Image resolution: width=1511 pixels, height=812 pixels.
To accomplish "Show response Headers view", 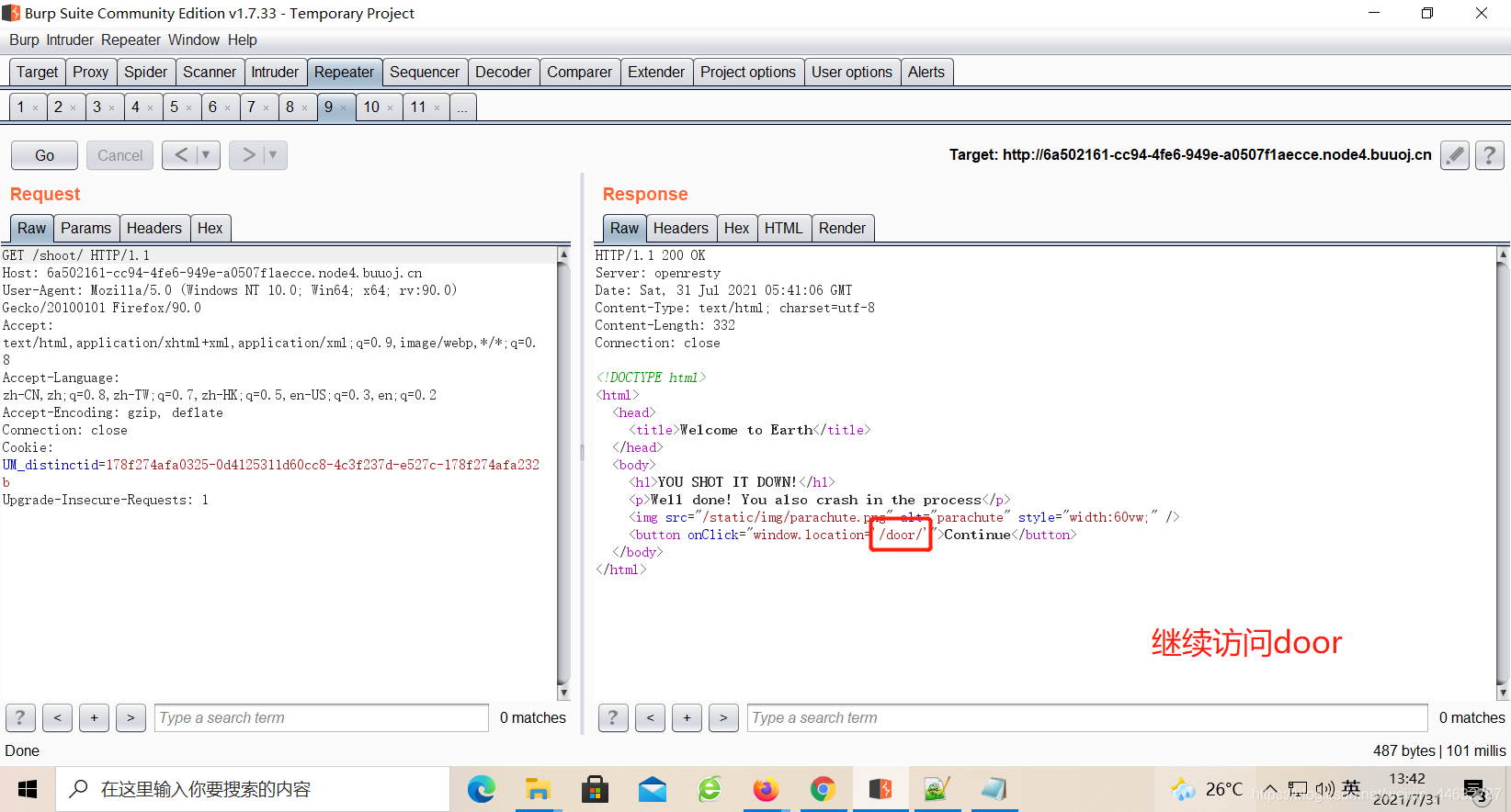I will tap(680, 228).
